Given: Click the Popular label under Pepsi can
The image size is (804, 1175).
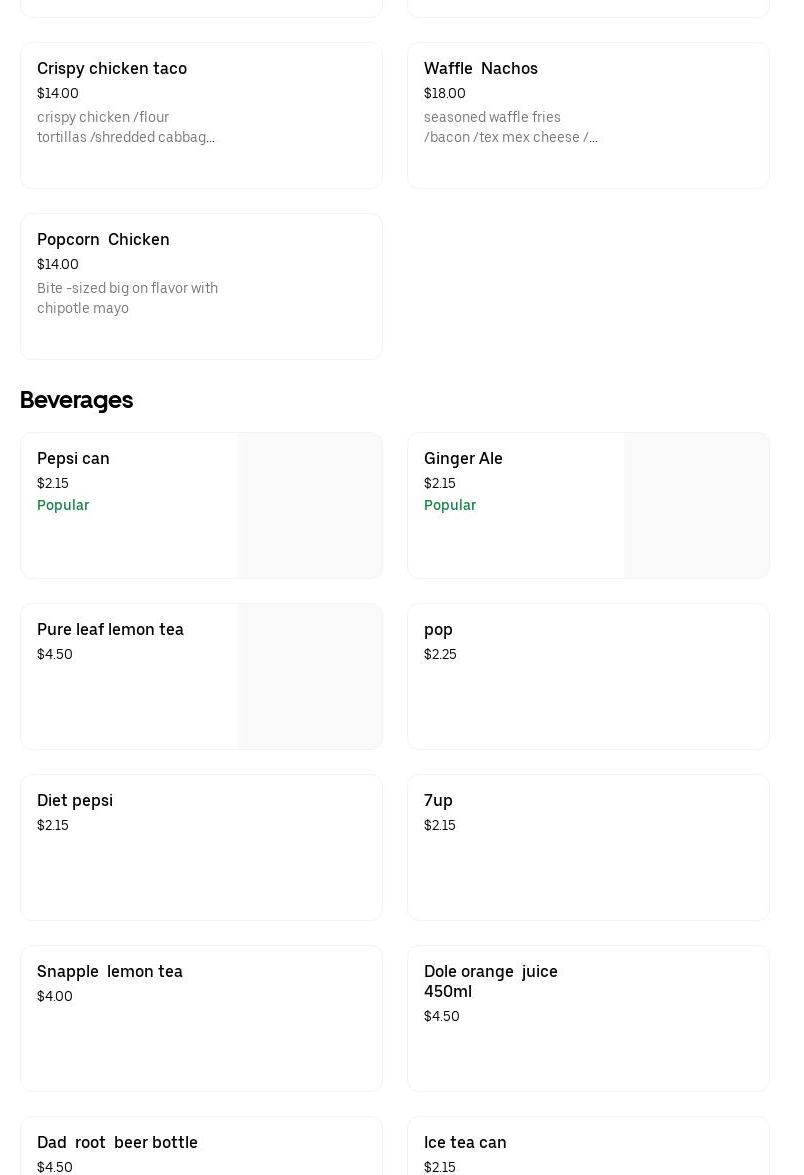Looking at the screenshot, I should (x=63, y=506).
